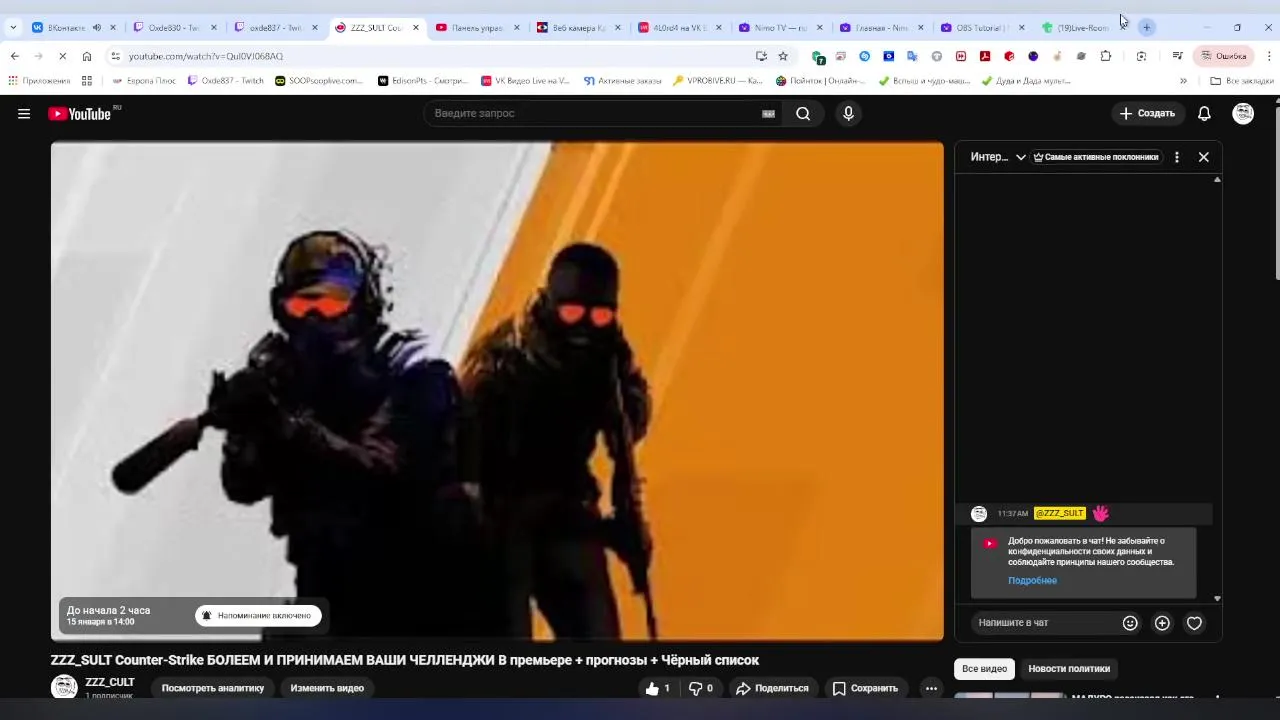
Task: Open the tab search dropdown arrow
Action: click(x=13, y=27)
